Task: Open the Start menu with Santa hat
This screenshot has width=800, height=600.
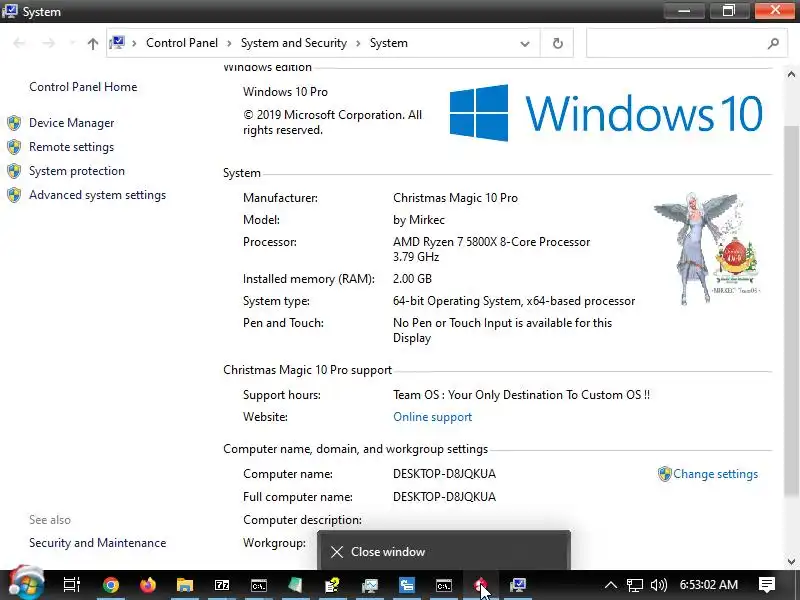Action: pos(27,583)
